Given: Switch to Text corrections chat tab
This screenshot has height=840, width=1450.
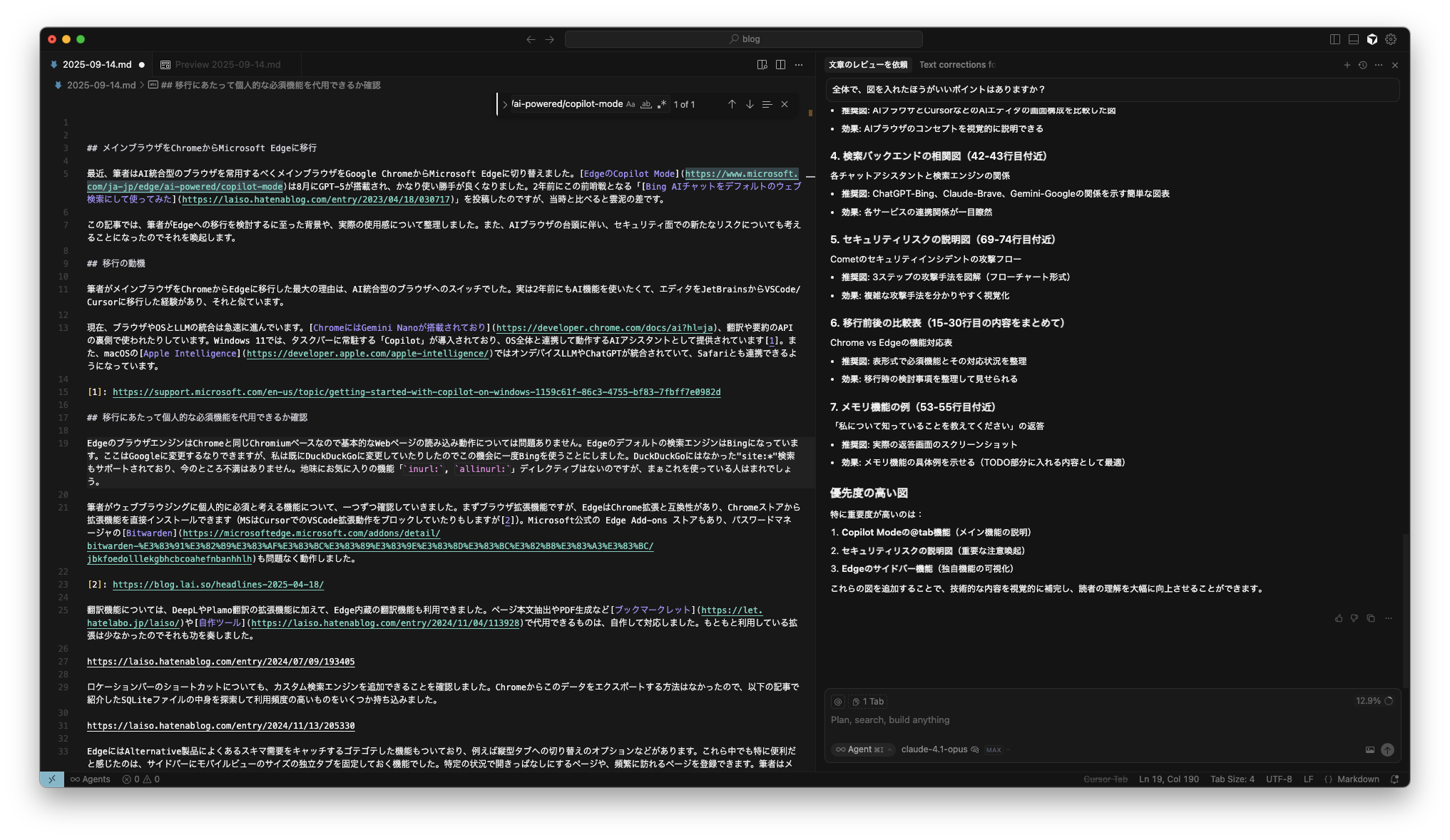Looking at the screenshot, I should [956, 65].
